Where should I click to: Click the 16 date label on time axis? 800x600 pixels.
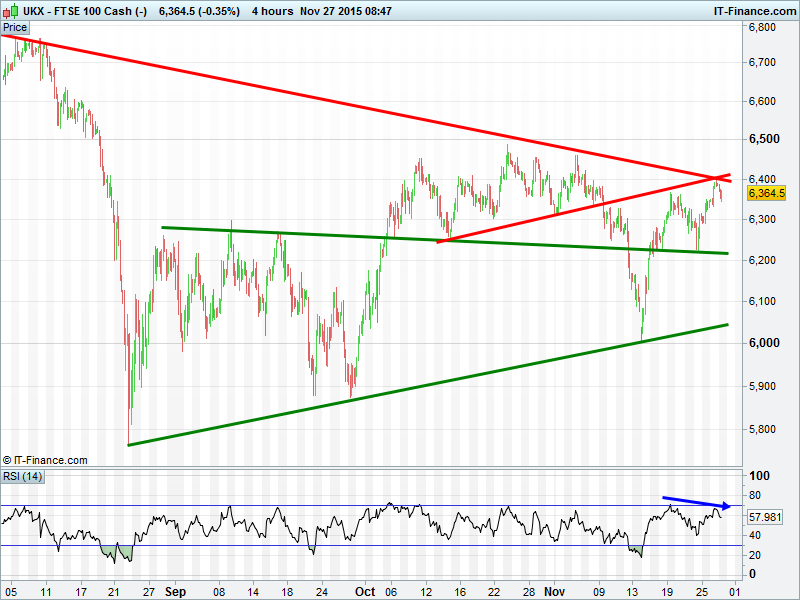(x=460, y=592)
